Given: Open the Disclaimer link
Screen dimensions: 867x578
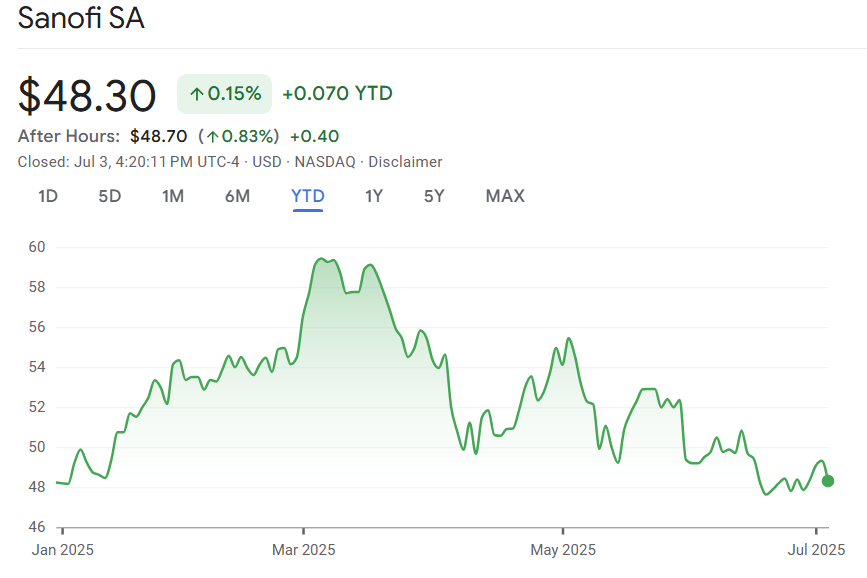Looking at the screenshot, I should tap(405, 162).
